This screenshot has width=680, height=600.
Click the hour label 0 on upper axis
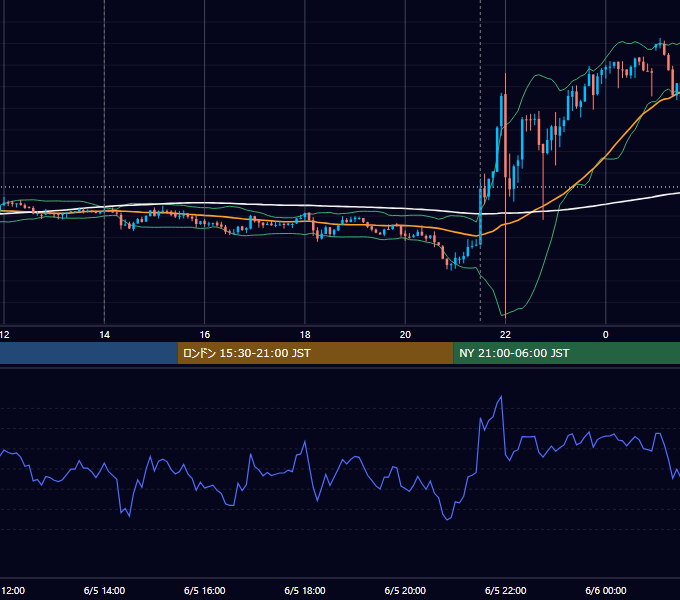[x=605, y=335]
